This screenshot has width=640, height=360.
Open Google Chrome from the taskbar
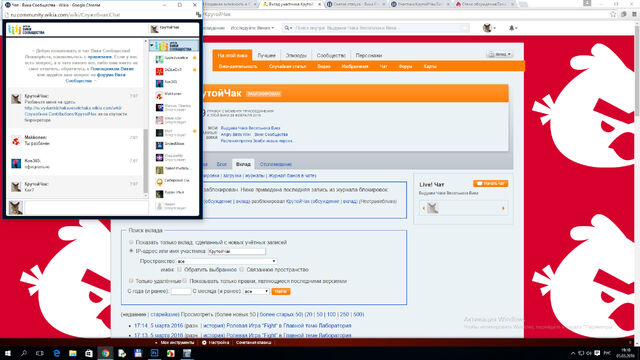[105, 353]
